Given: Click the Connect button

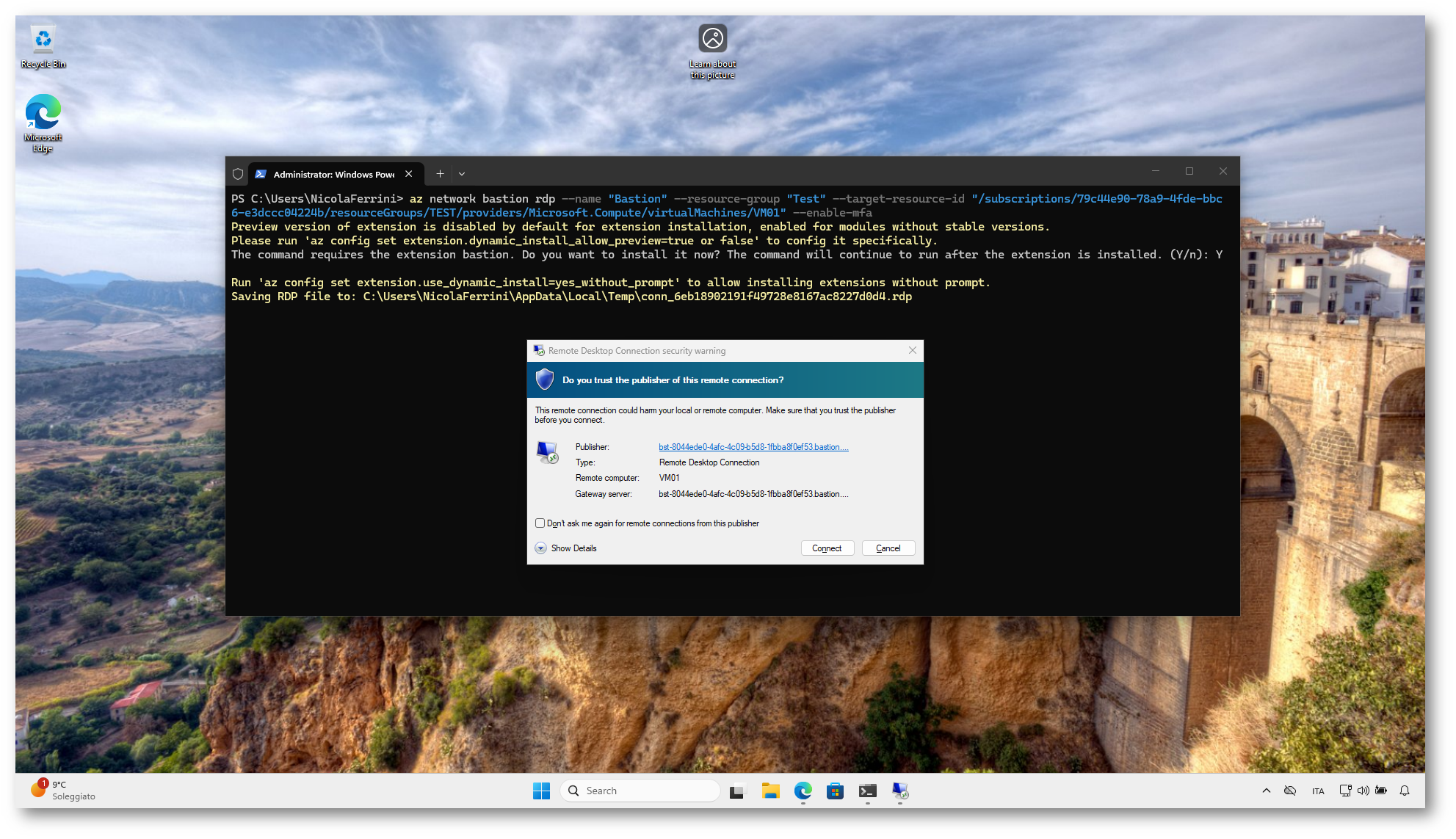Looking at the screenshot, I should click(x=827, y=548).
